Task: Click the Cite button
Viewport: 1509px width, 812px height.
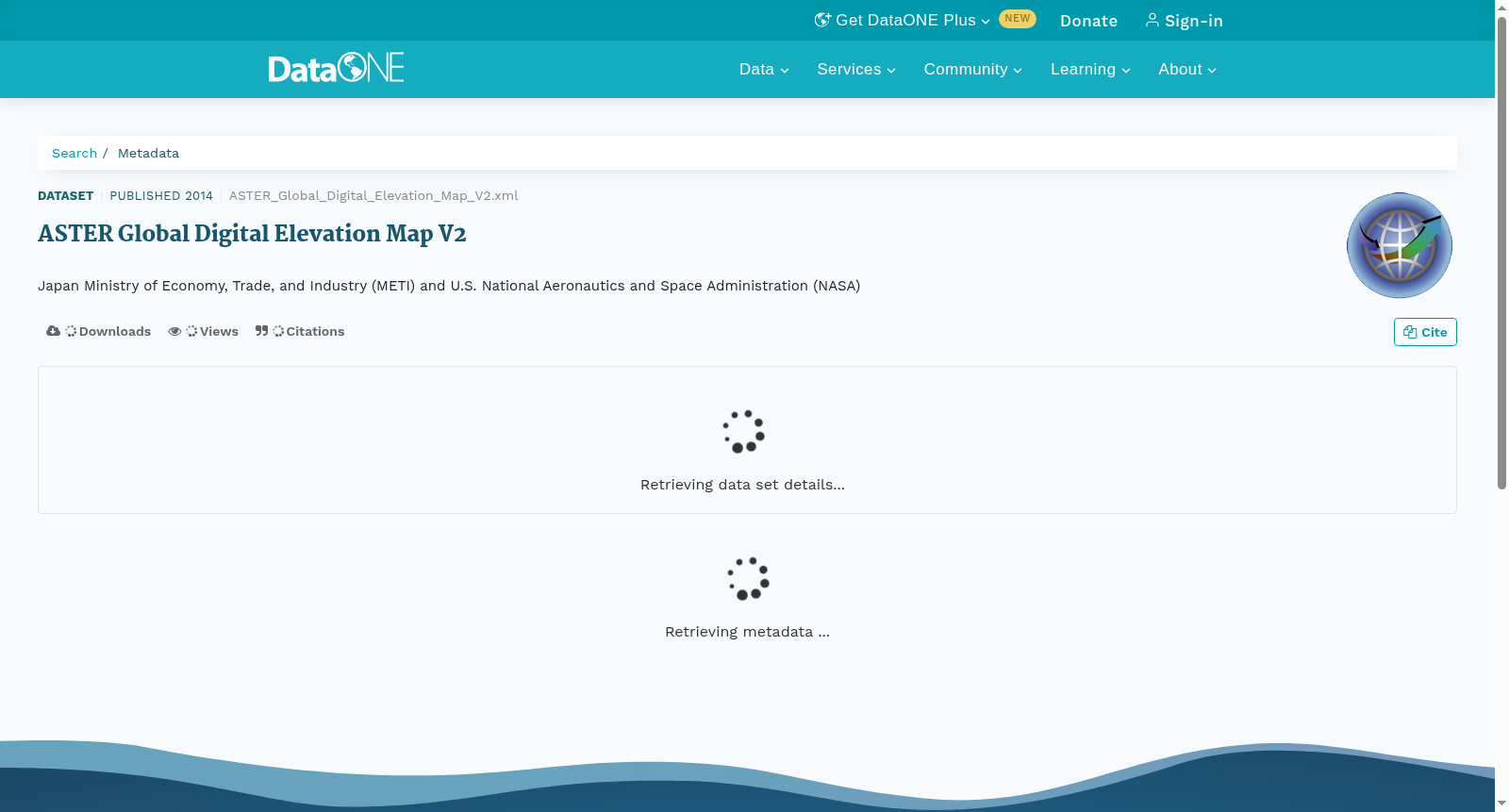Action: click(1425, 332)
